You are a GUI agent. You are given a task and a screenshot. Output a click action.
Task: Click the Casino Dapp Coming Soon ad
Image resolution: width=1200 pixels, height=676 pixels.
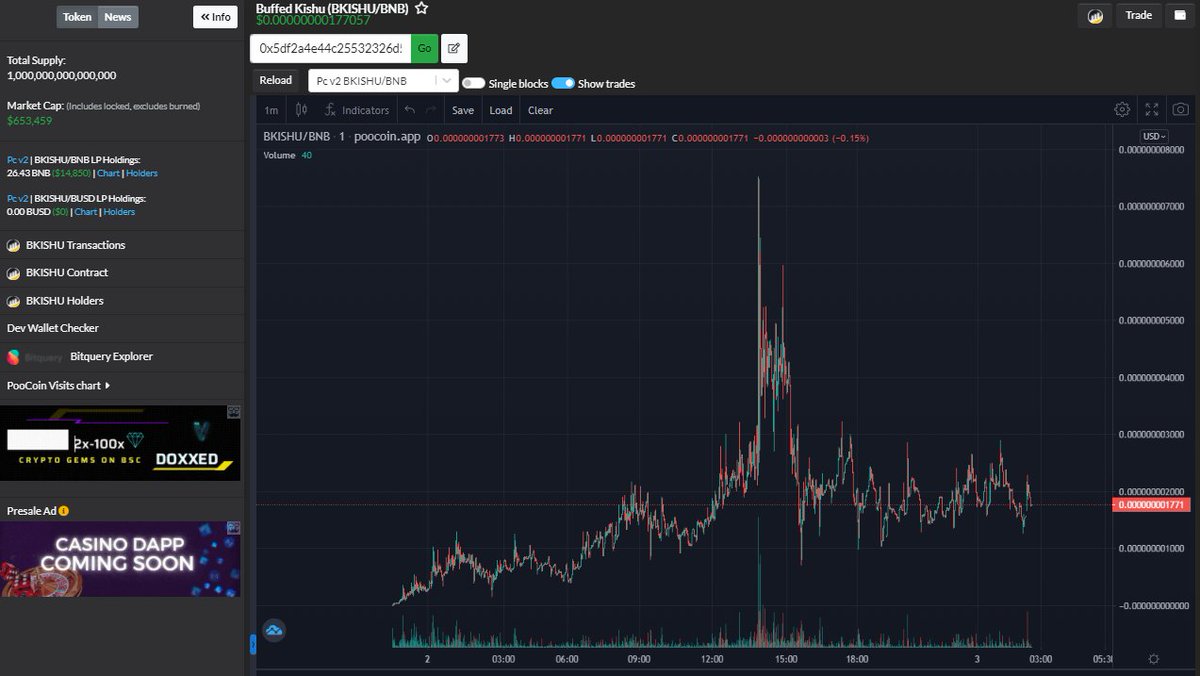(120, 559)
